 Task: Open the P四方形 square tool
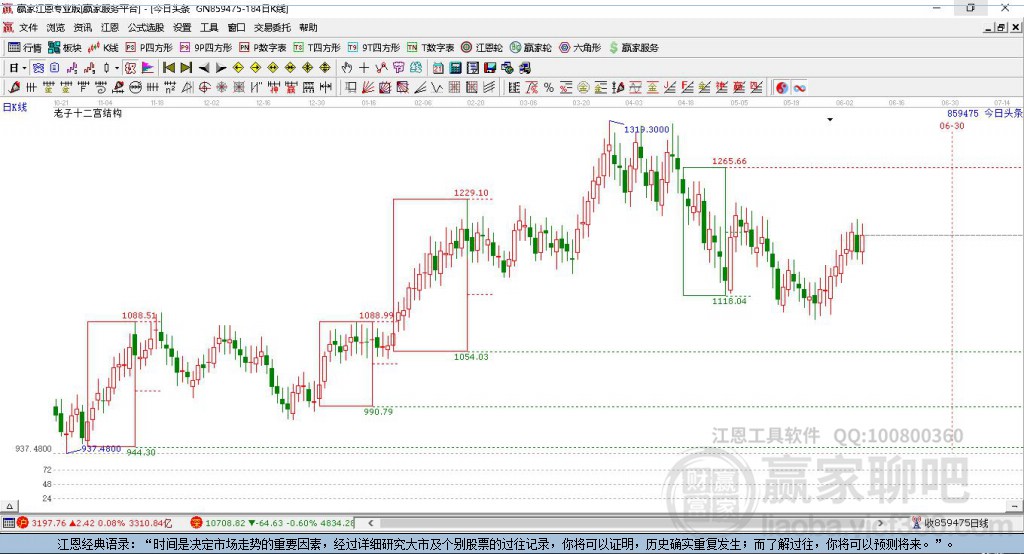pyautogui.click(x=149, y=48)
